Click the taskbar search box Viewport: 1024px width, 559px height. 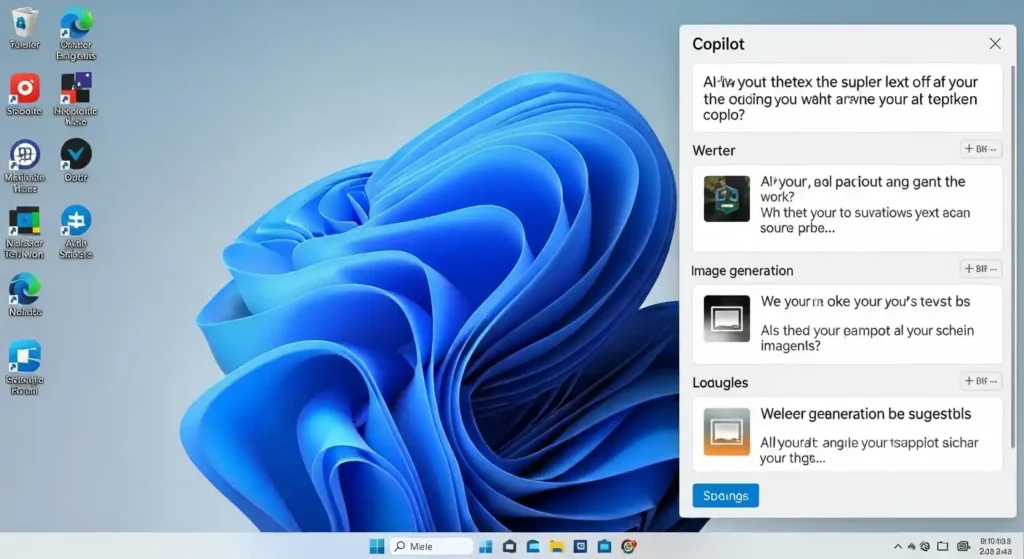coord(431,546)
